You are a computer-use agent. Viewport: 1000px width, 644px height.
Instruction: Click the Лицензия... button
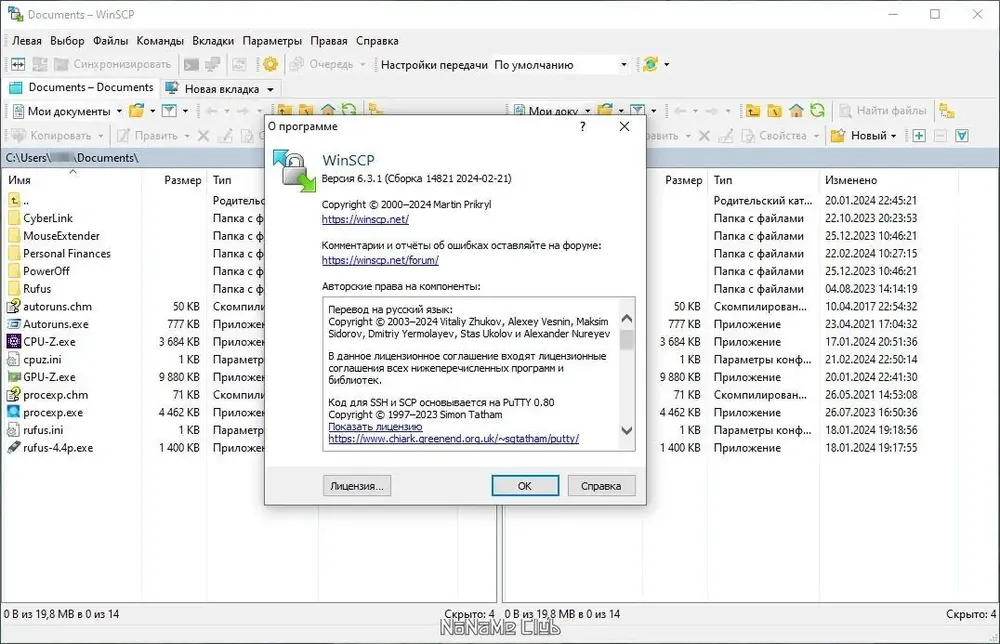[x=357, y=486]
